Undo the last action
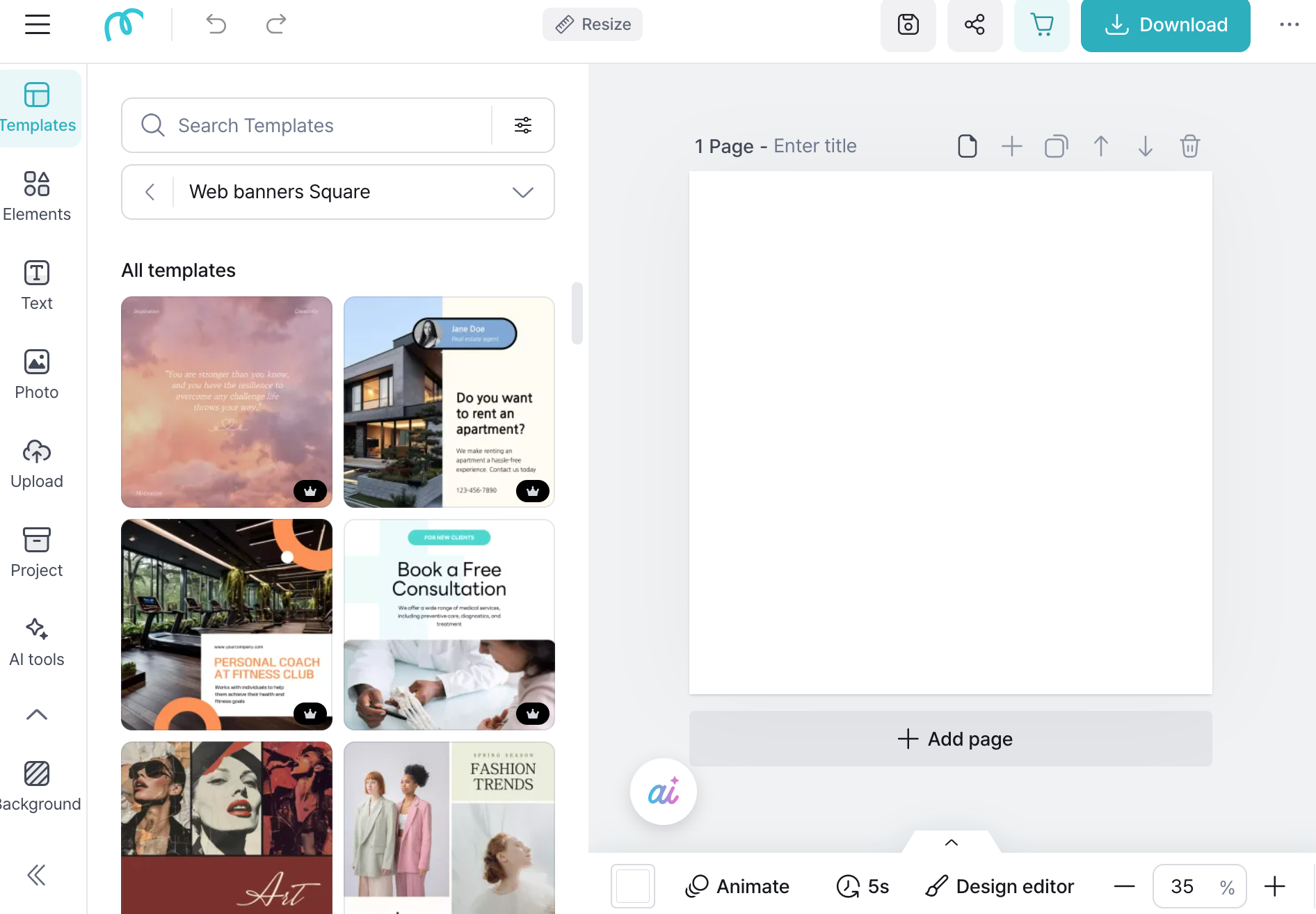Viewport: 1316px width, 914px height. click(216, 24)
